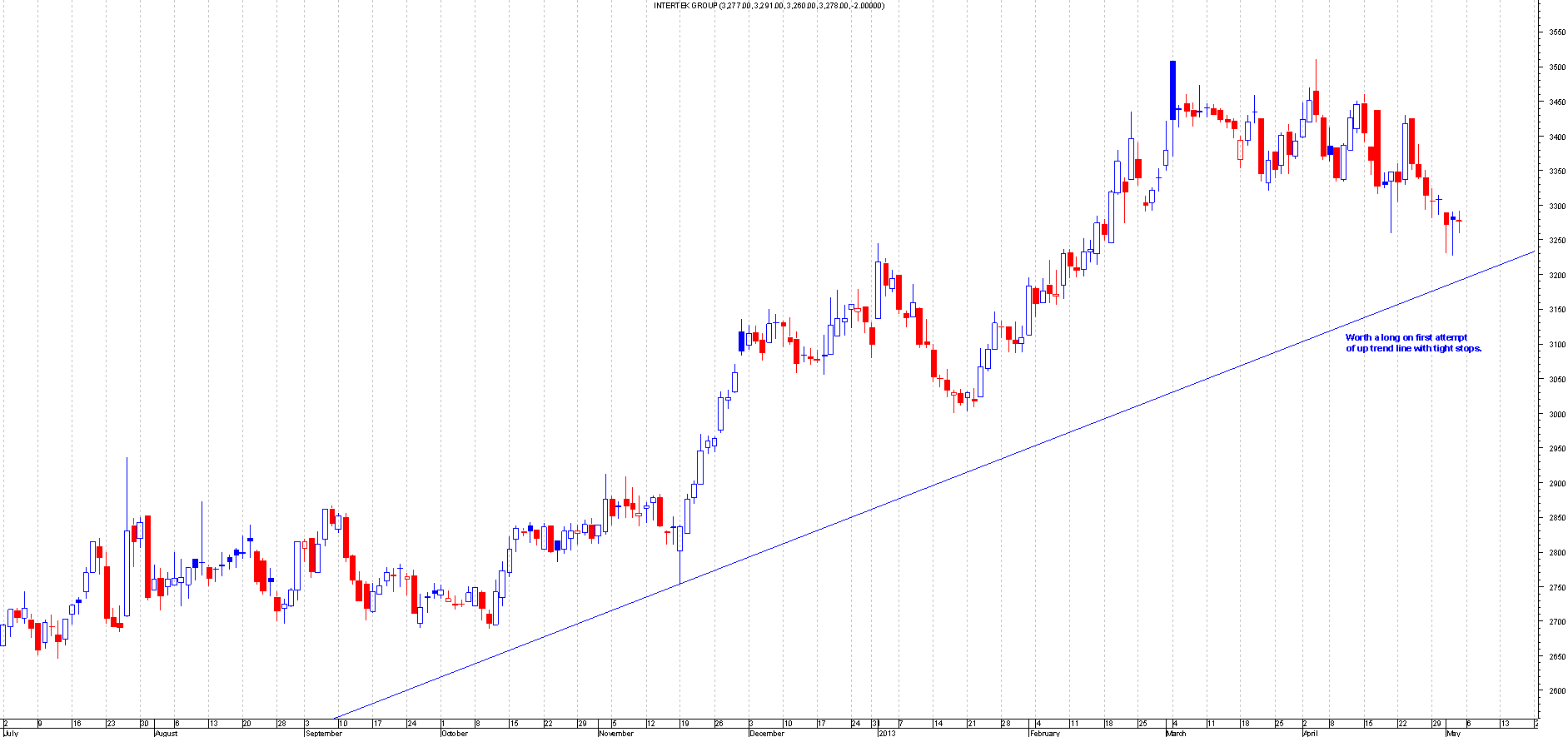Select the December month label
This screenshot has height=737, width=1568.
pyautogui.click(x=766, y=734)
